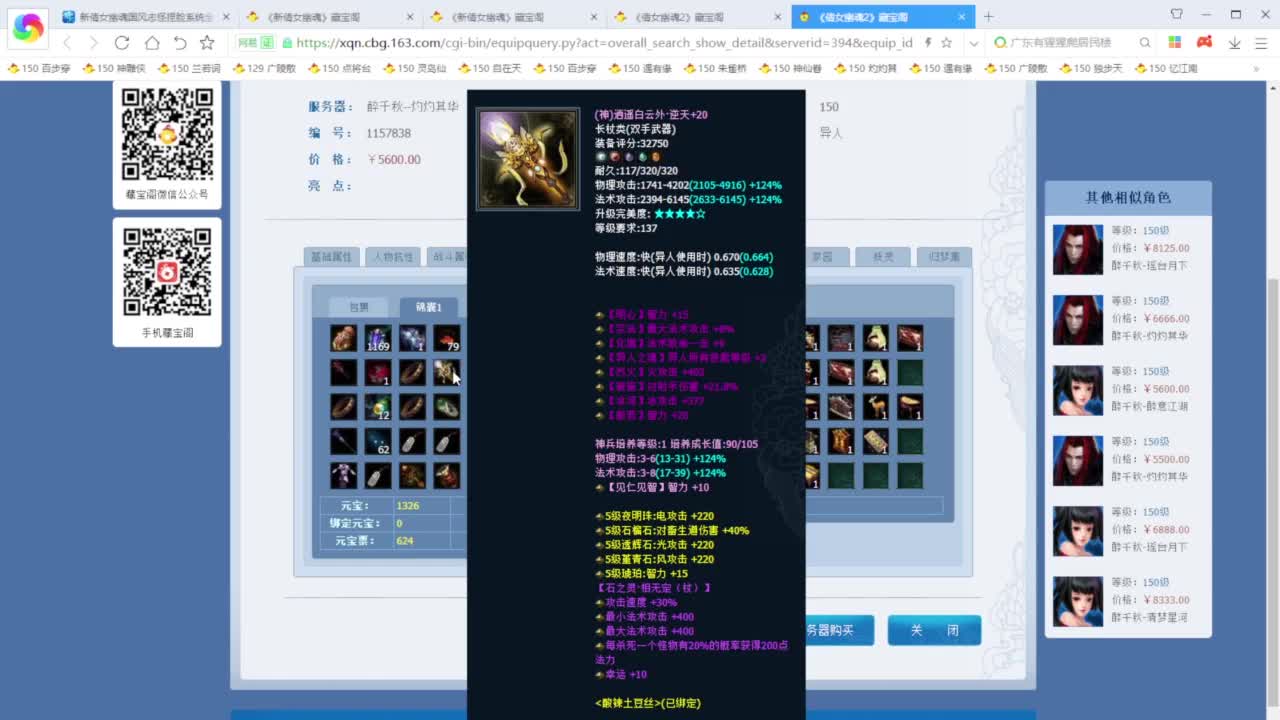Open the 150 忆江南 bookmark
1280x720 pixels.
pos(1166,68)
